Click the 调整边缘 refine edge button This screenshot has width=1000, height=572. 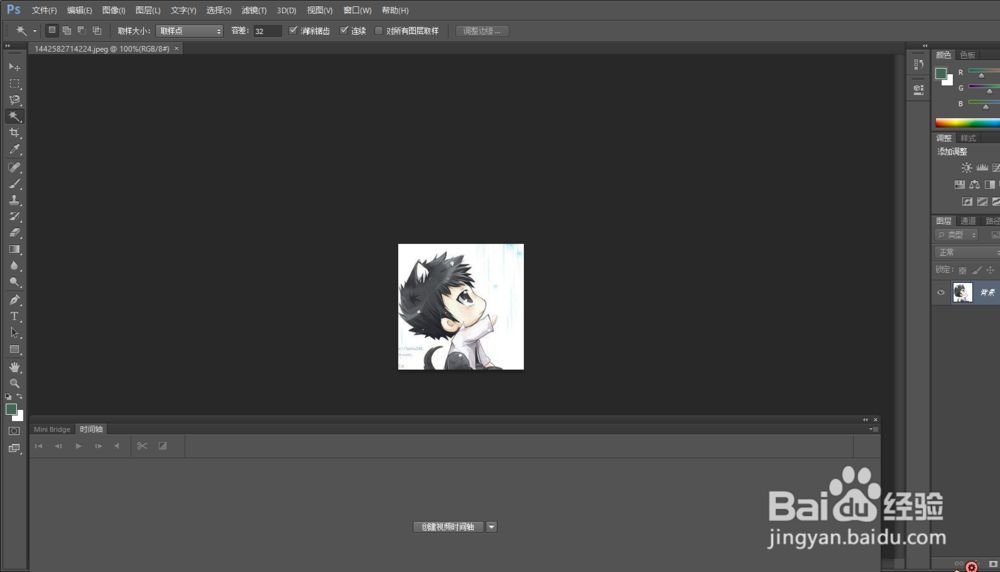point(482,31)
